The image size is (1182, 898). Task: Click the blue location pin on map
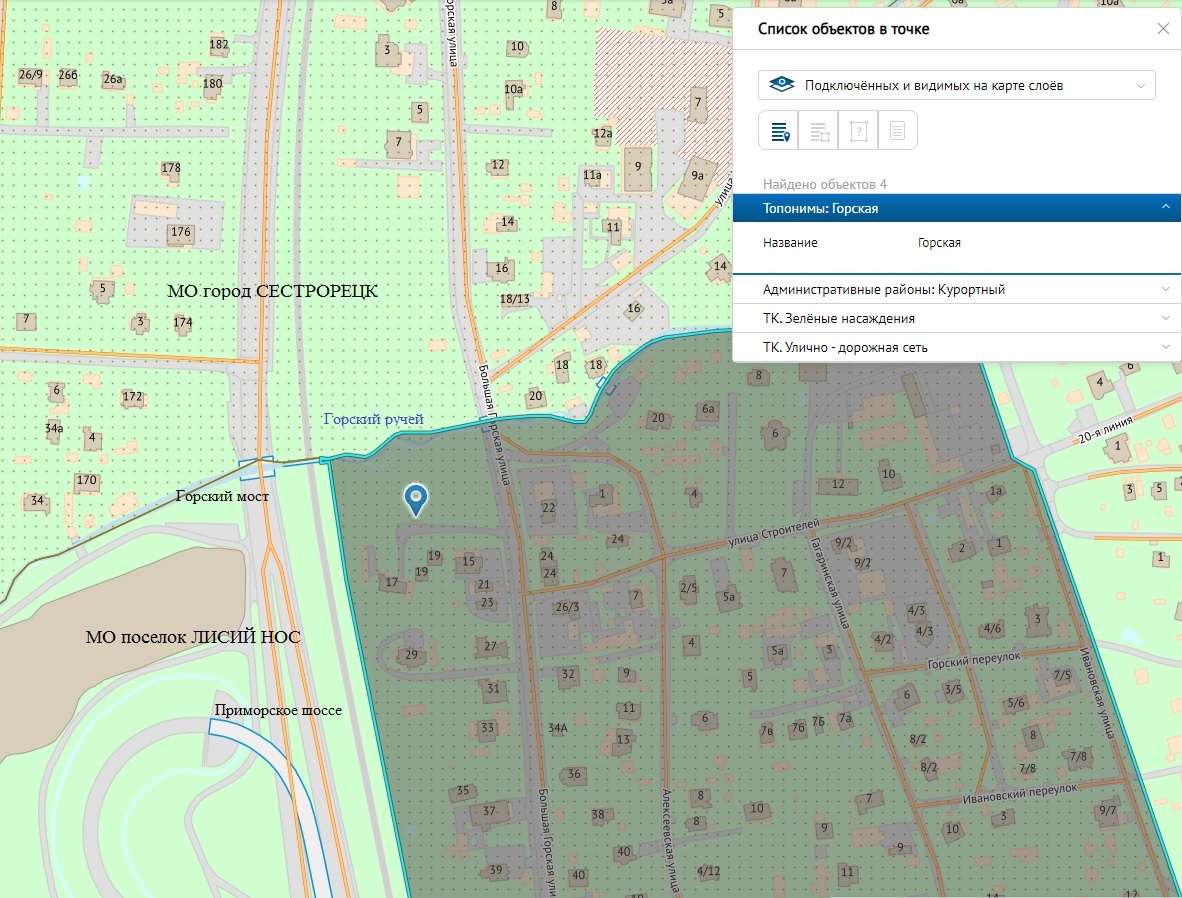pos(415,498)
